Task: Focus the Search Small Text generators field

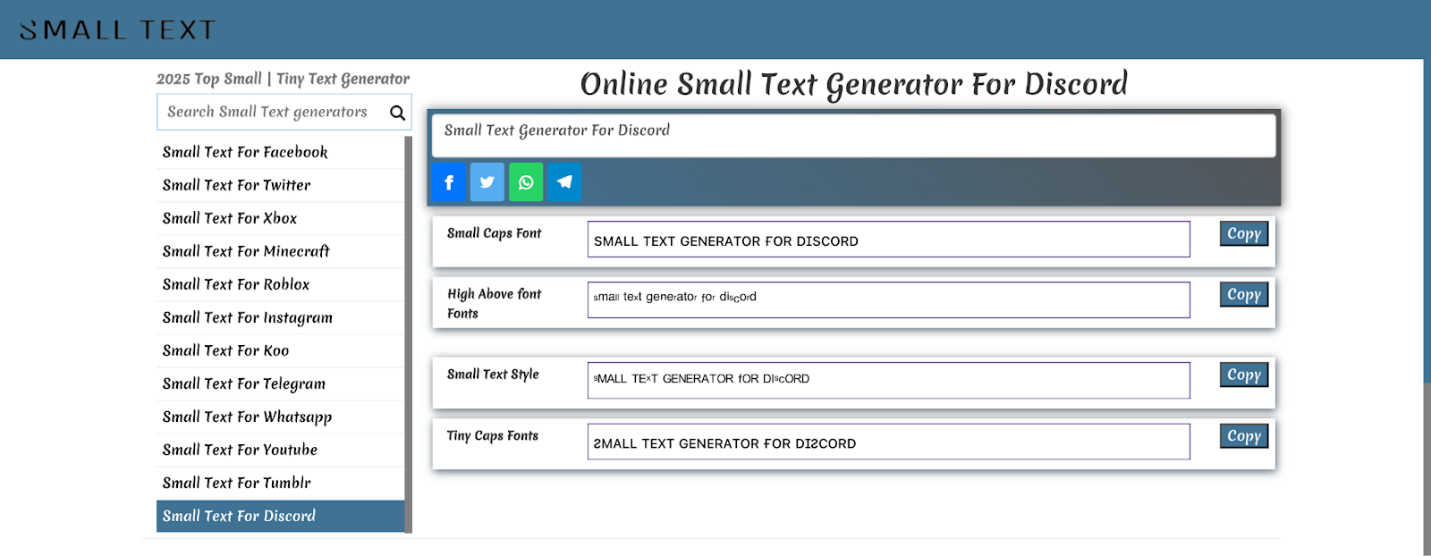Action: (284, 112)
